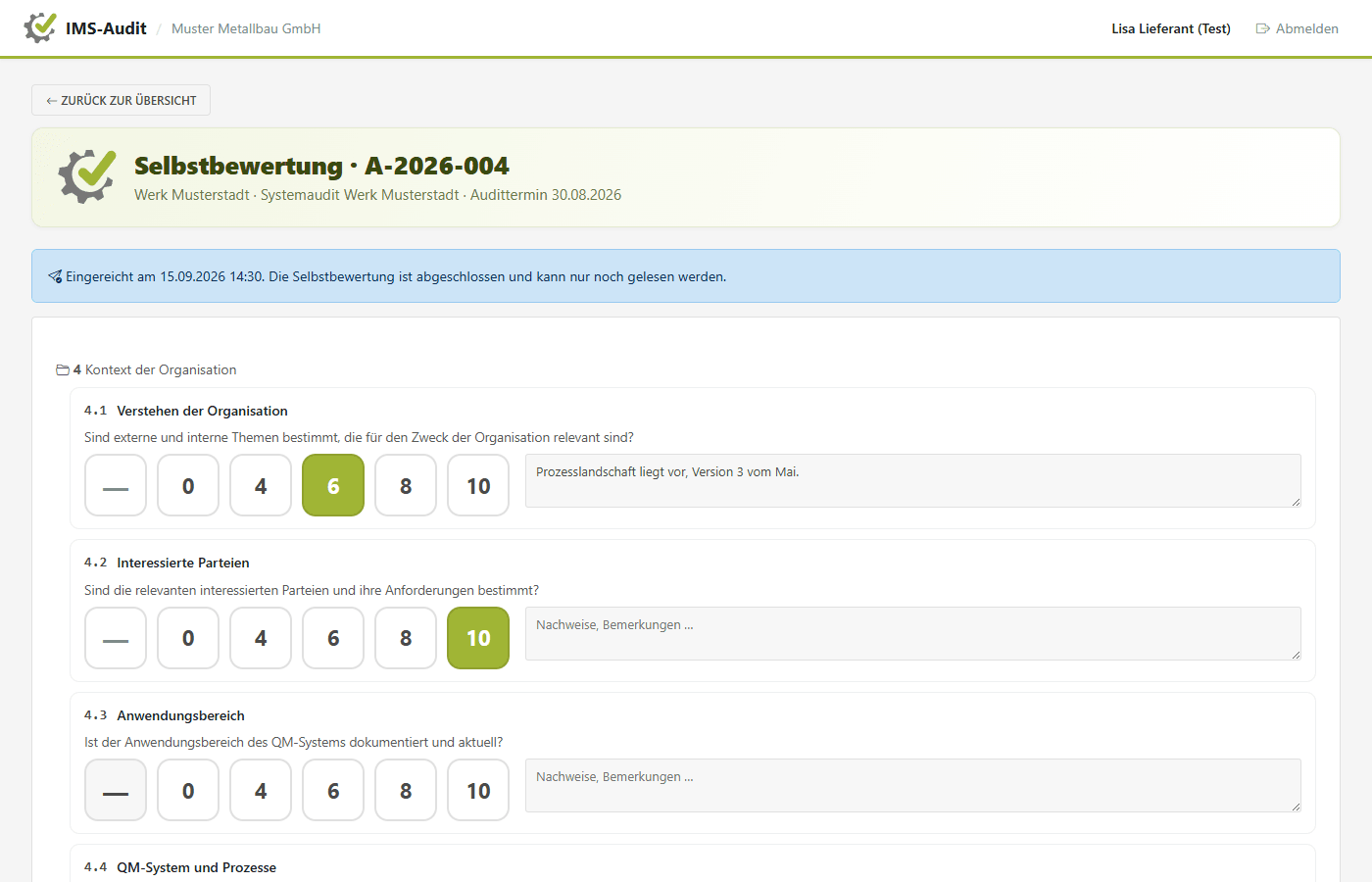Click the paper plane icon in the blue banner
This screenshot has width=1372, height=882.
coord(55,276)
